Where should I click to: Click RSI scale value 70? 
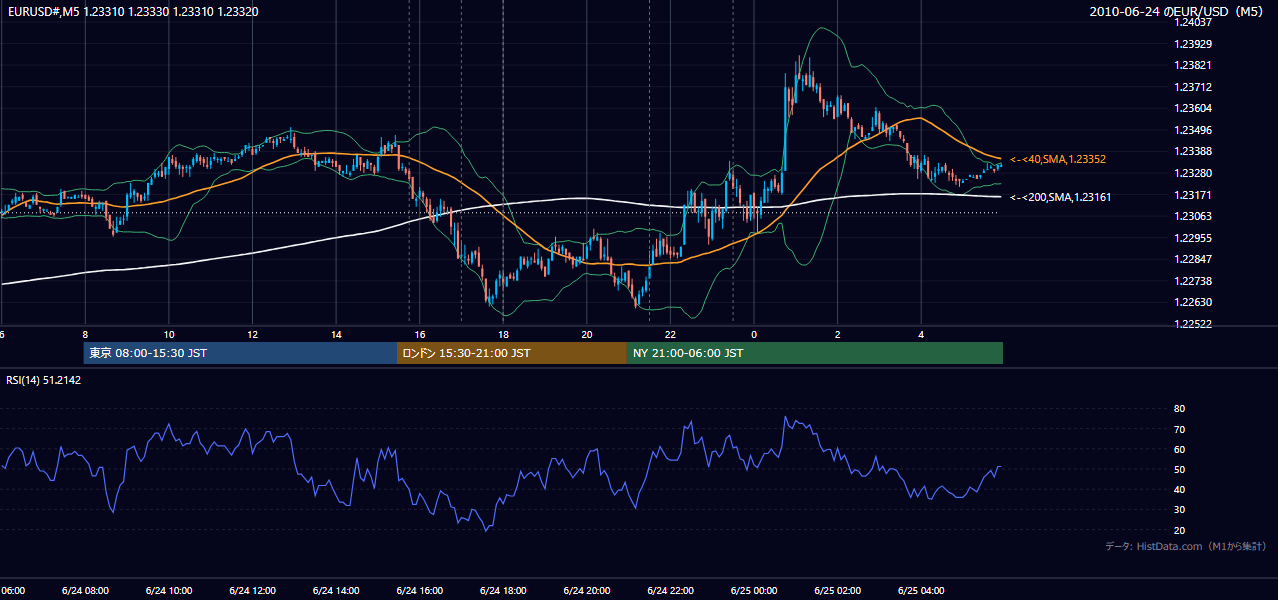(1179, 429)
